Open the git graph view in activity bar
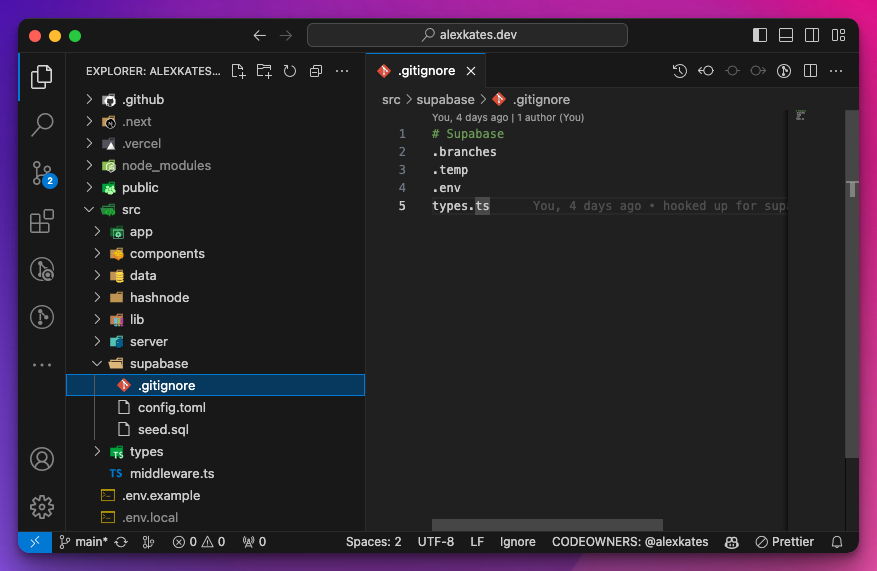 click(42, 317)
